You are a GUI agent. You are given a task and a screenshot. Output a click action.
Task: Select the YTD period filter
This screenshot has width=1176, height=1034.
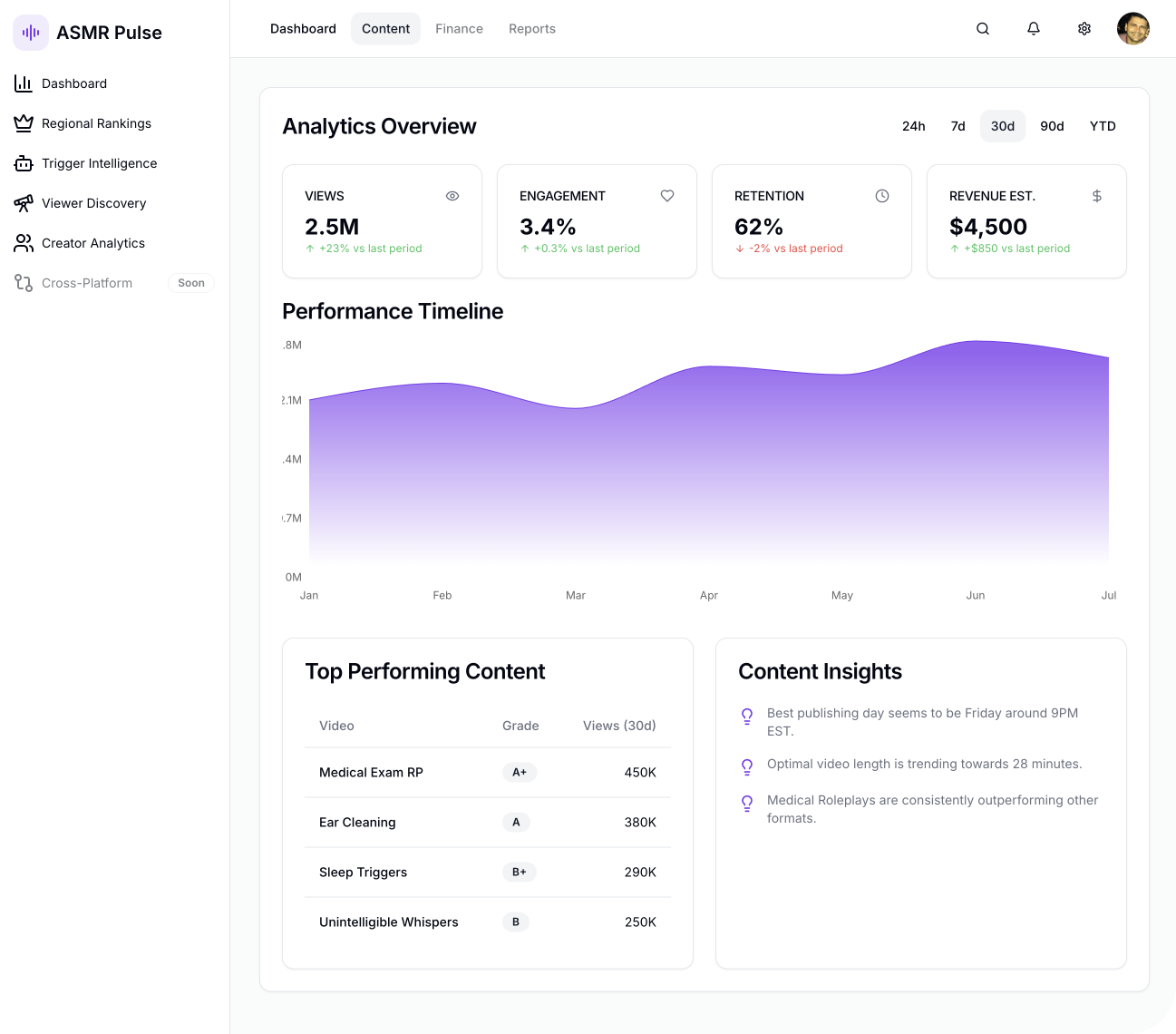pyautogui.click(x=1103, y=126)
